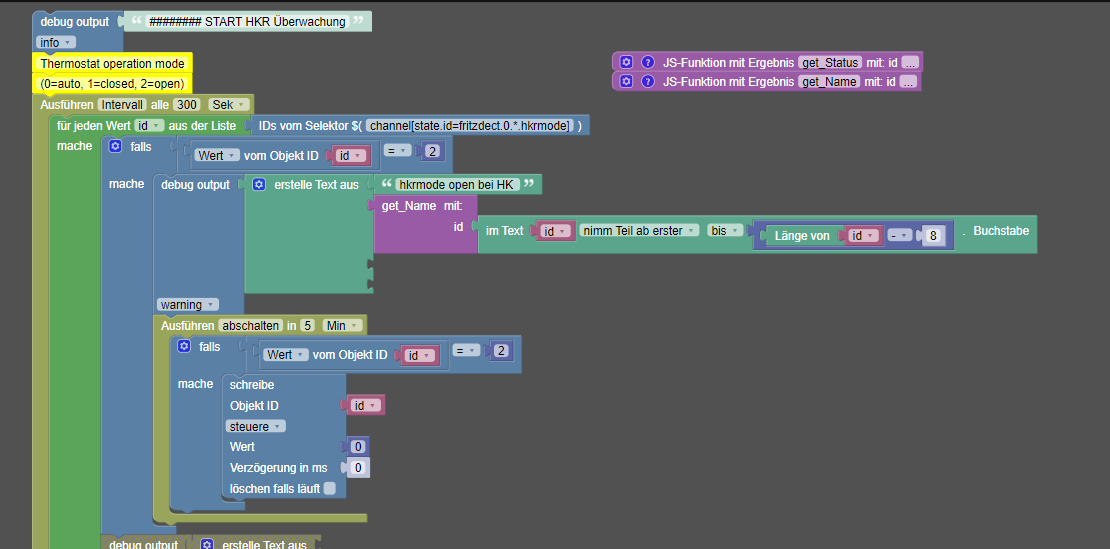Edit schedule name Intervall field

(122, 105)
